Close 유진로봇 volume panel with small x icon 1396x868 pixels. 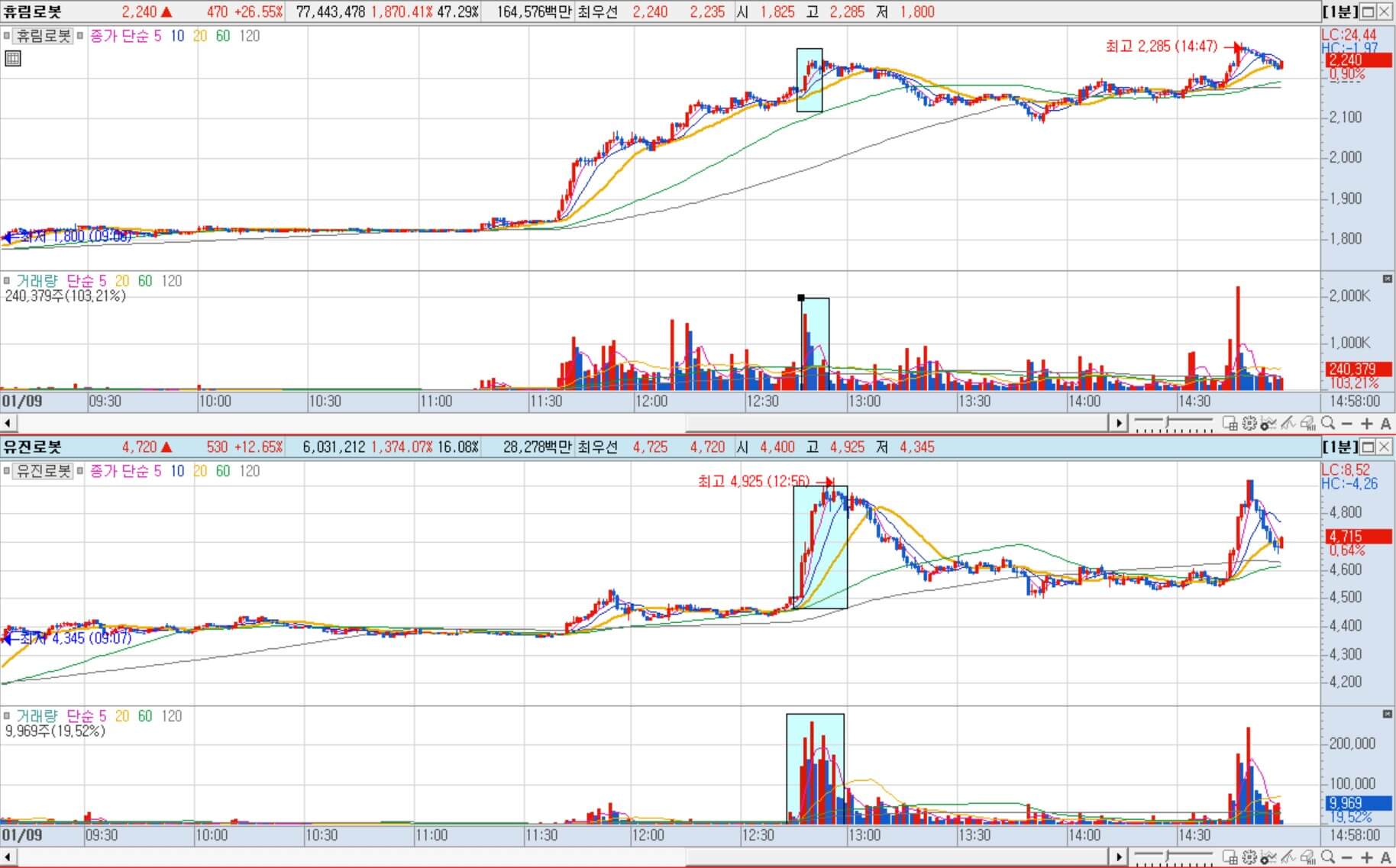point(1388,714)
